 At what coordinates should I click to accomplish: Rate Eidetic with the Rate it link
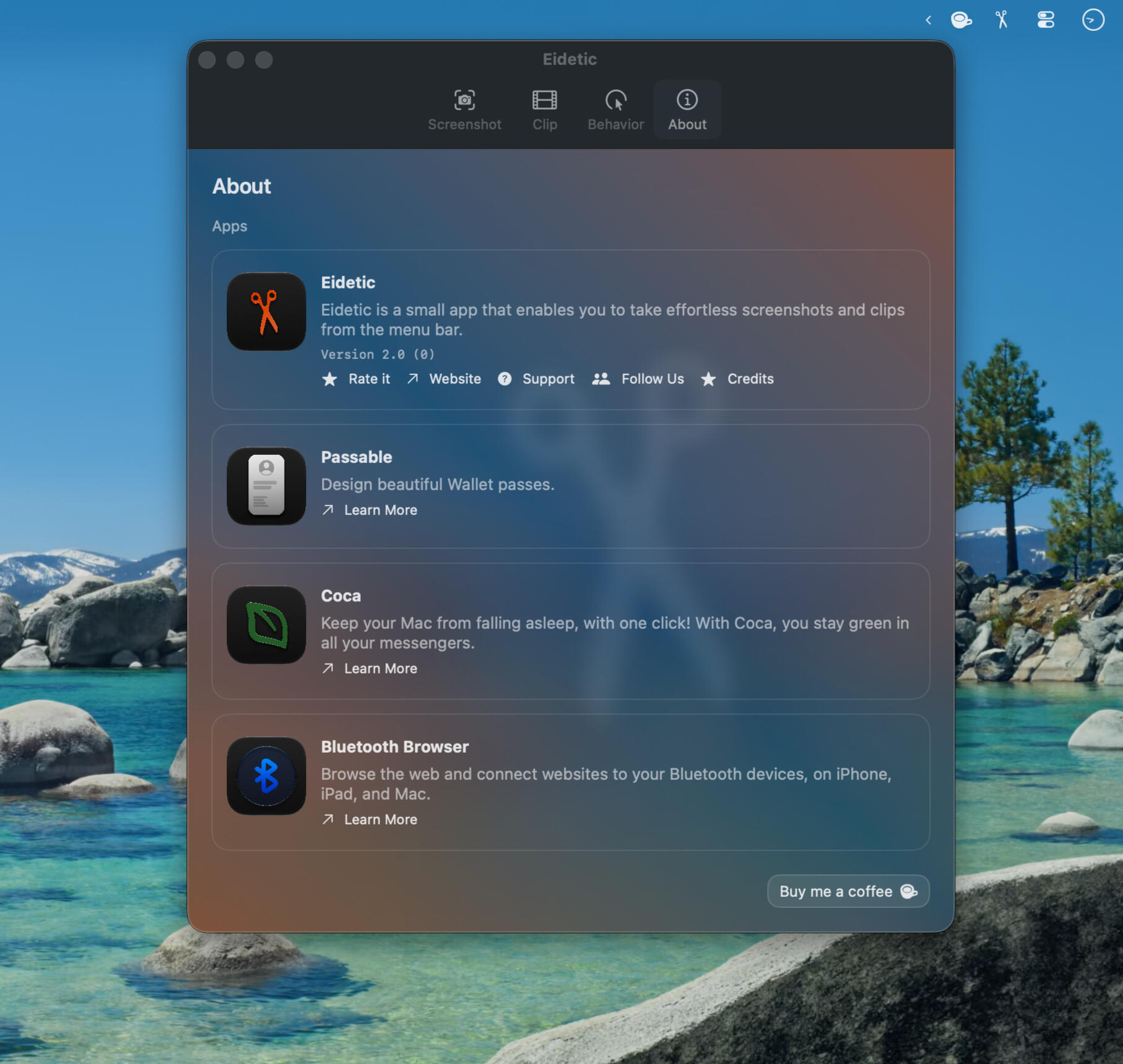click(356, 379)
